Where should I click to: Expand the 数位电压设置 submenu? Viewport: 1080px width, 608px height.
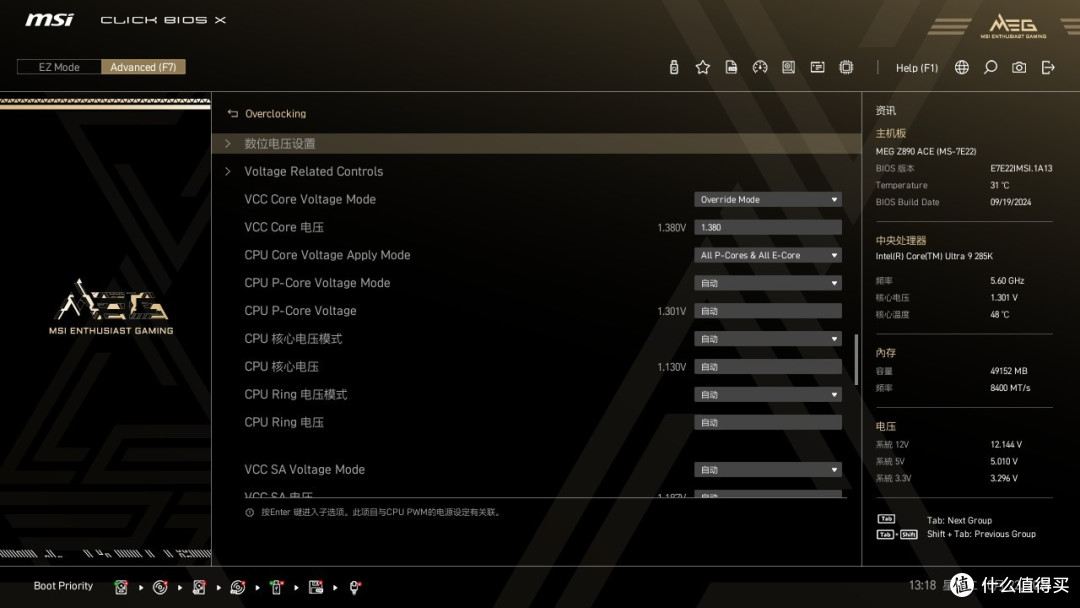pos(537,143)
